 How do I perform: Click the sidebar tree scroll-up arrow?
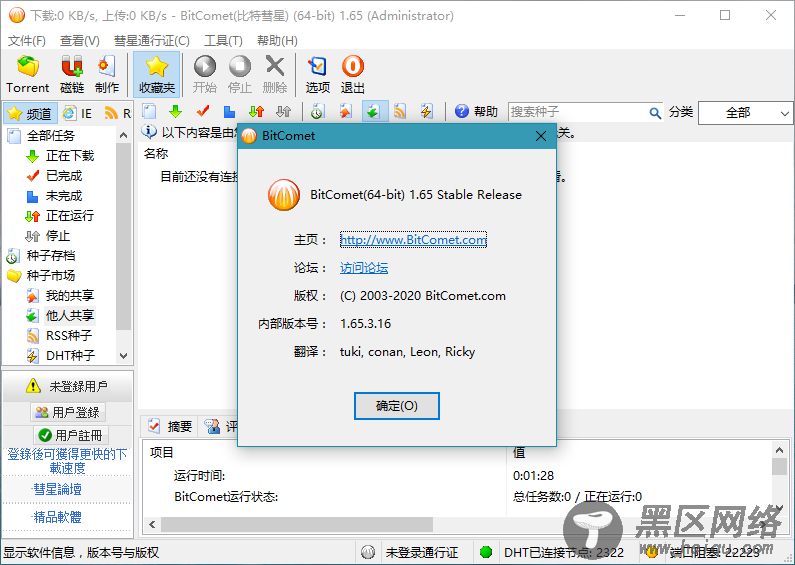click(123, 135)
